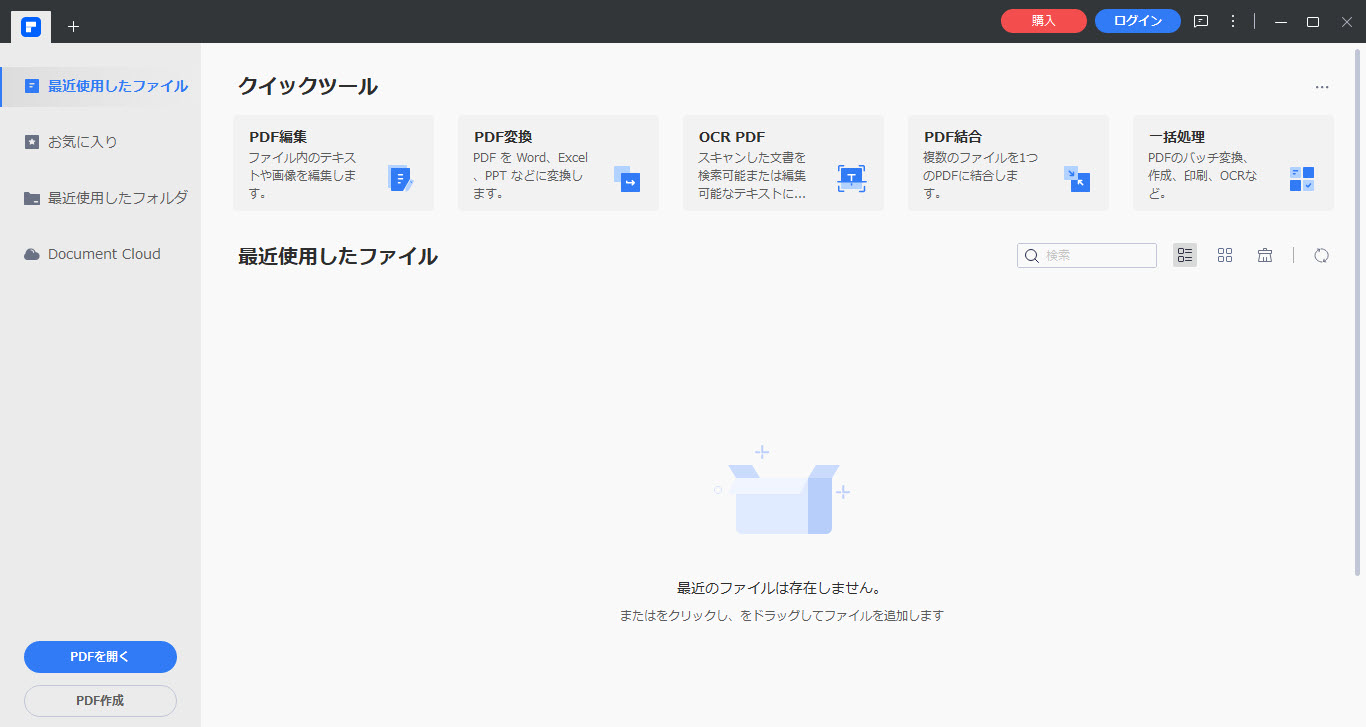The height and width of the screenshot is (727, 1366).
Task: Open クイックツール more options ellipsis
Action: coord(1322,87)
